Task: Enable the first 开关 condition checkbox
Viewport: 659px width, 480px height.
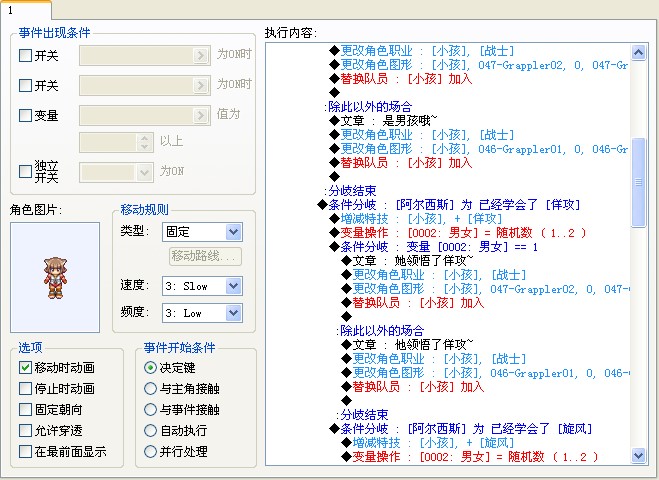Action: tap(25, 55)
